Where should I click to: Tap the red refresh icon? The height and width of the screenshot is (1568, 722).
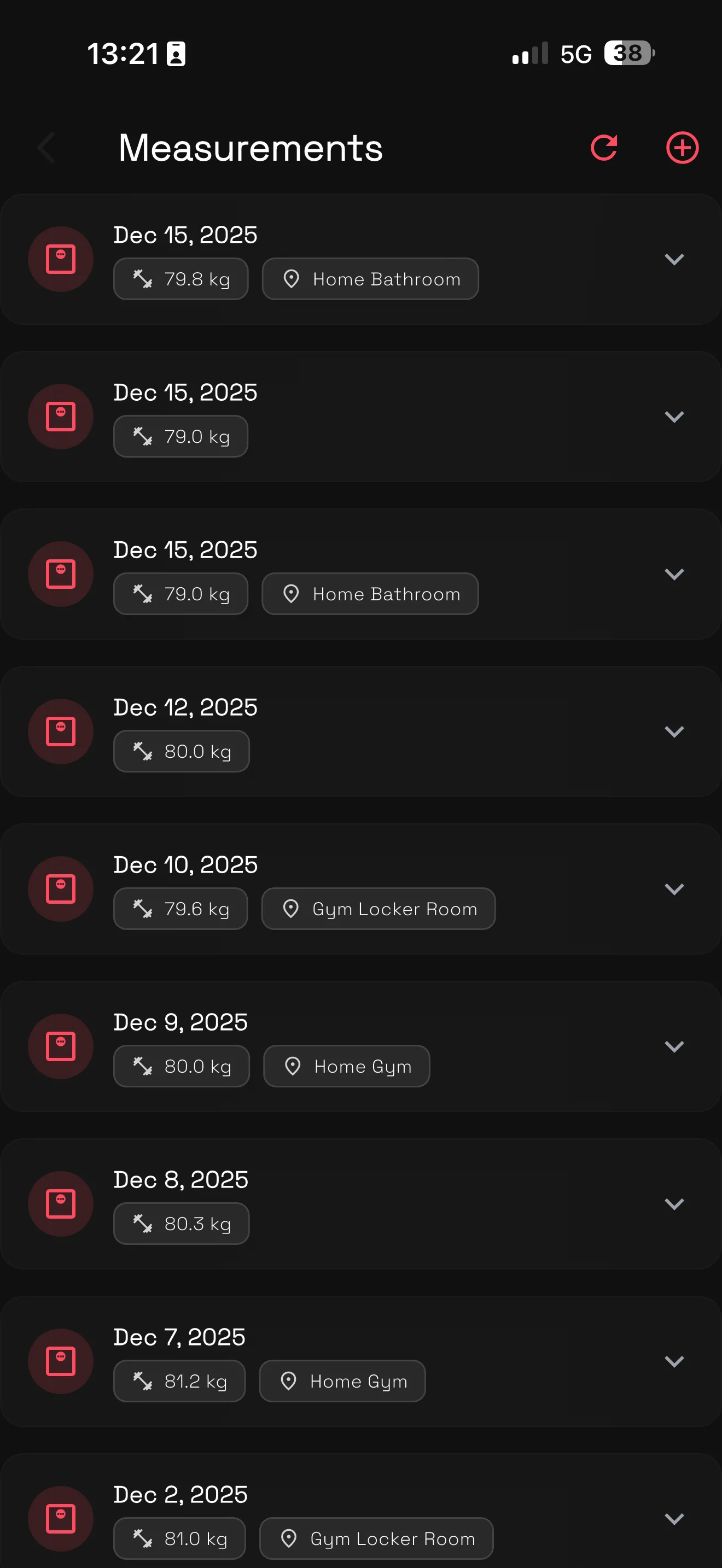(604, 148)
